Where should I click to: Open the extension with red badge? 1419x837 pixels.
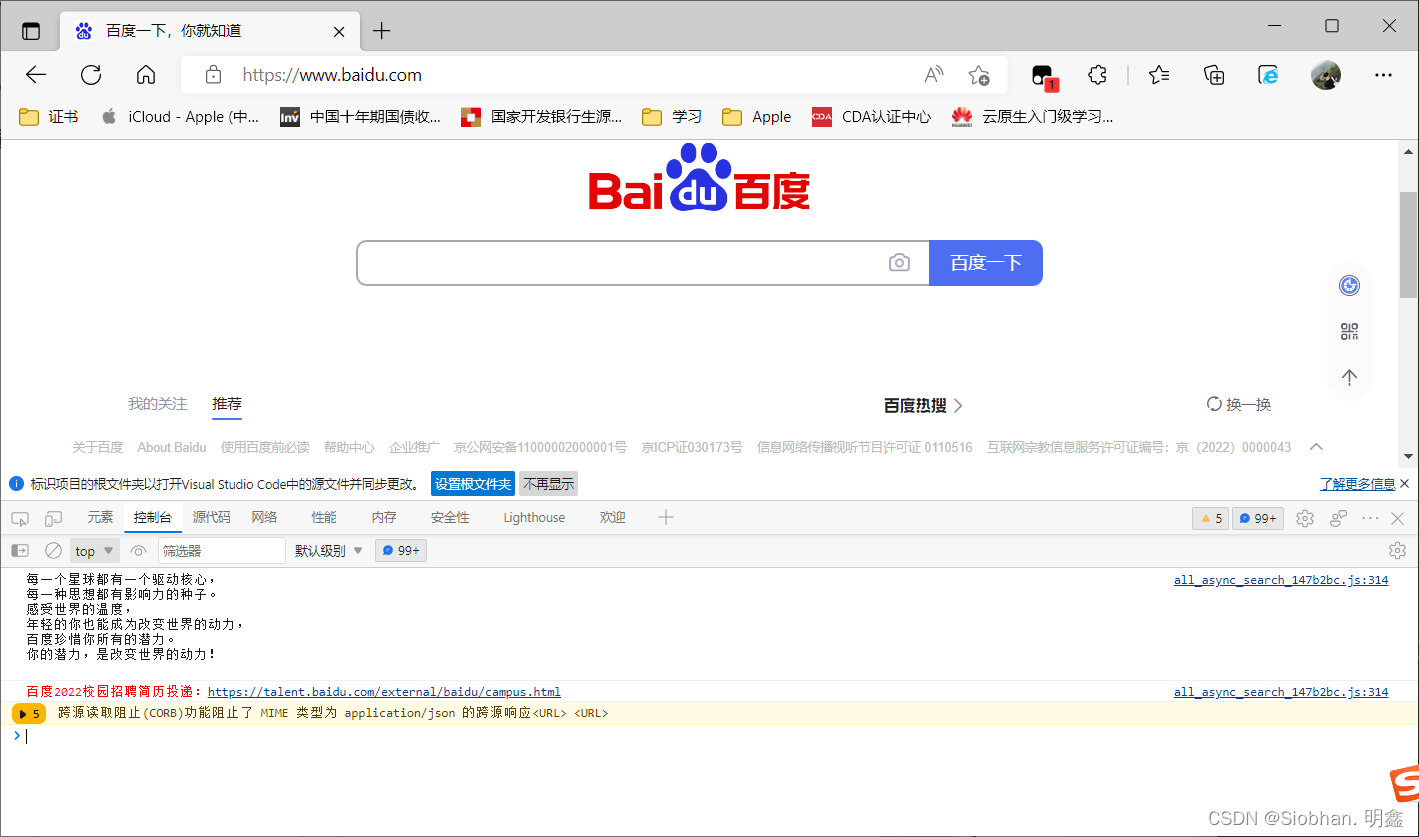click(1044, 76)
